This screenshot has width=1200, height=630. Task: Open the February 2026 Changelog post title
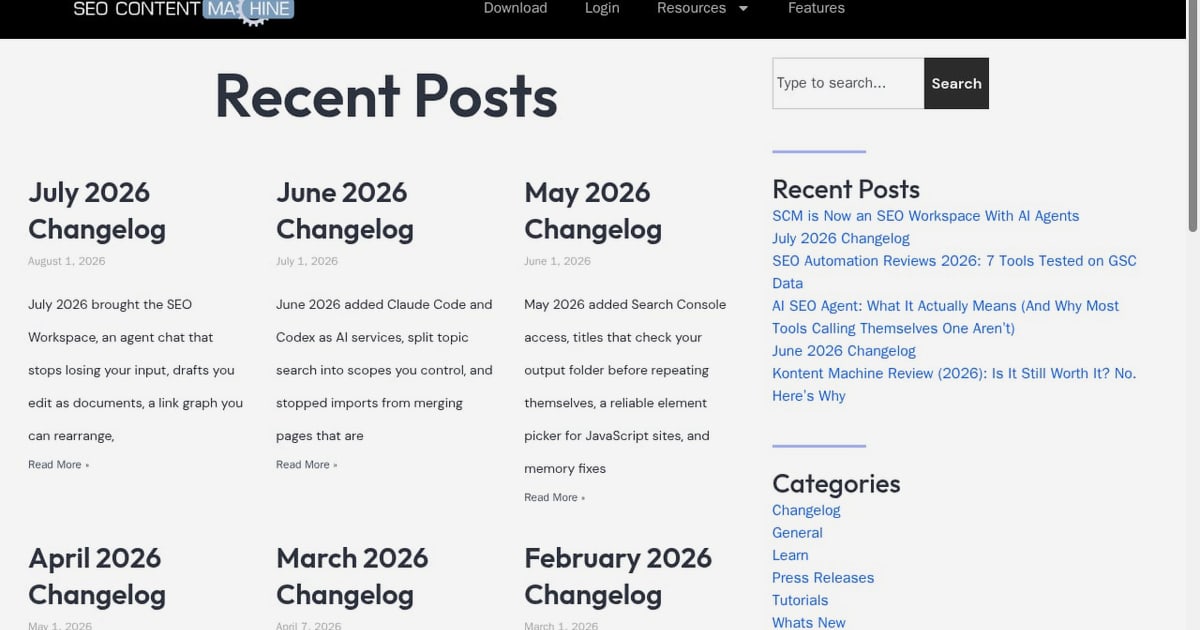pyautogui.click(x=618, y=576)
